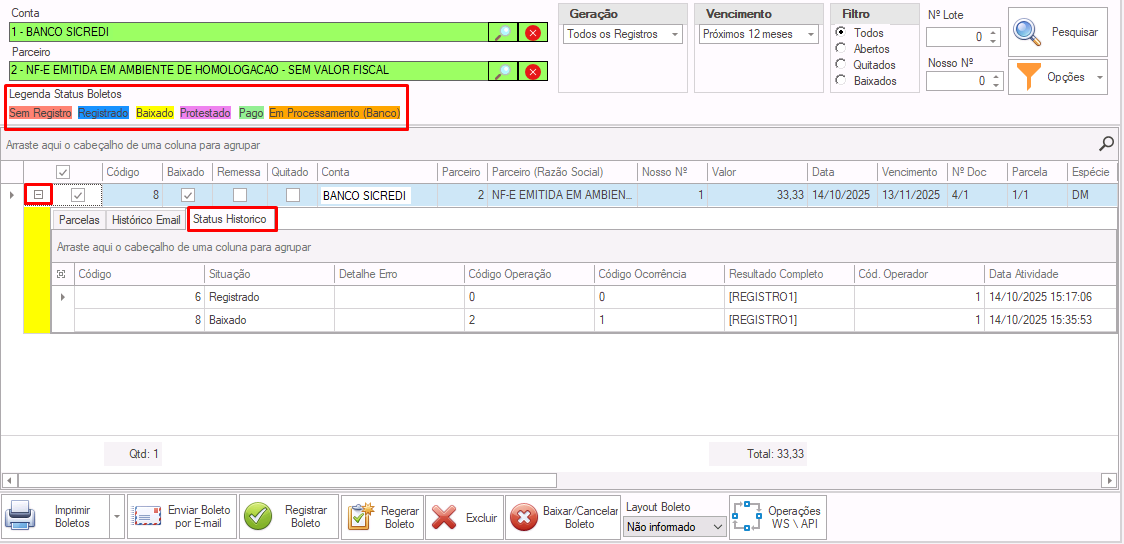Click the grid search magnifier icon

(x=1106, y=144)
